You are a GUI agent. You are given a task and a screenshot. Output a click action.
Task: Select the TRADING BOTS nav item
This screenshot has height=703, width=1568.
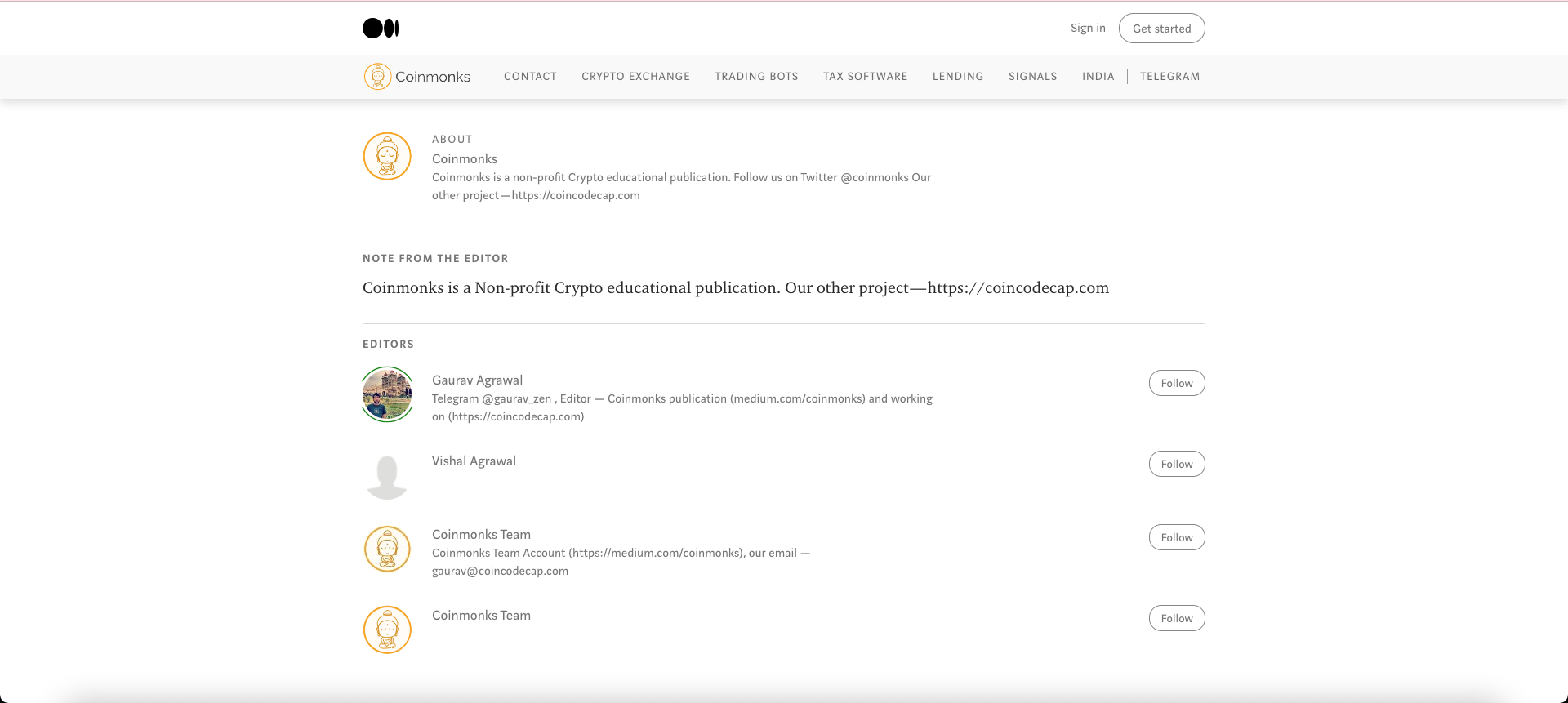pyautogui.click(x=756, y=77)
